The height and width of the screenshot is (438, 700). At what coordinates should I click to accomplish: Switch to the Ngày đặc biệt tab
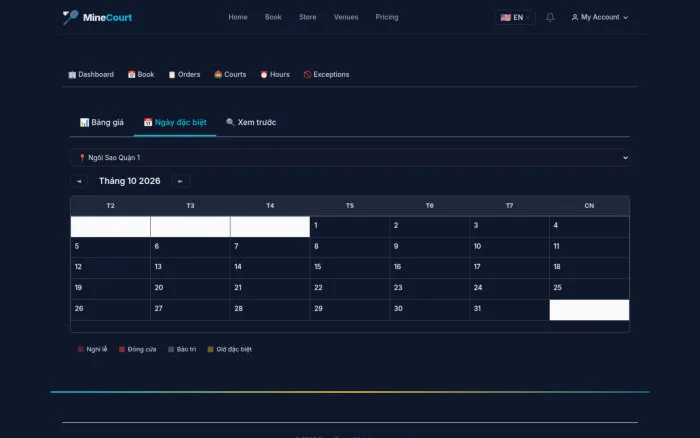175,122
